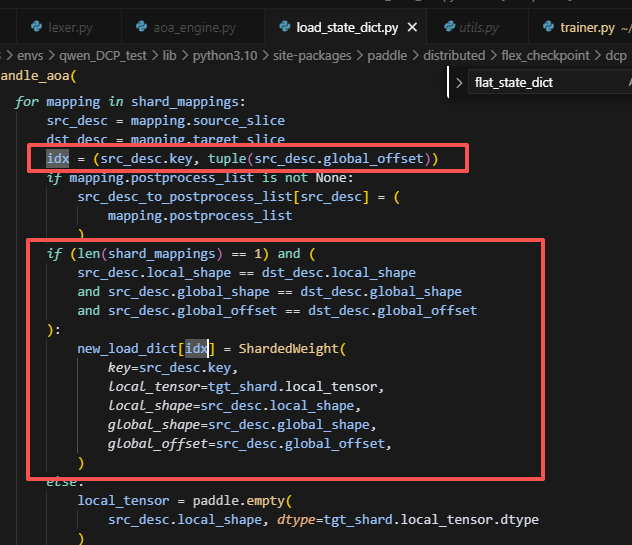Click the Python file icon on lexer.py
The height and width of the screenshot is (545, 632).
[37, 27]
